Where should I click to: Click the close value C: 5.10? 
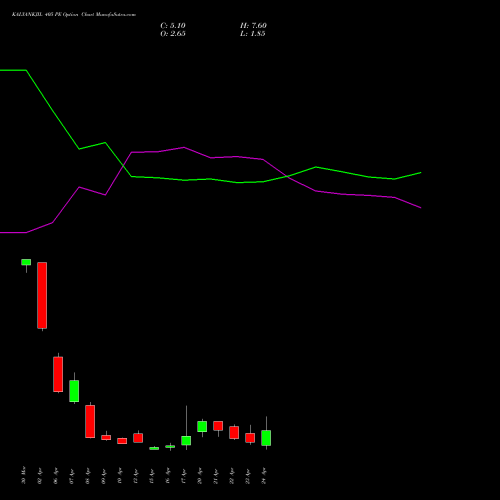pyautogui.click(x=173, y=26)
